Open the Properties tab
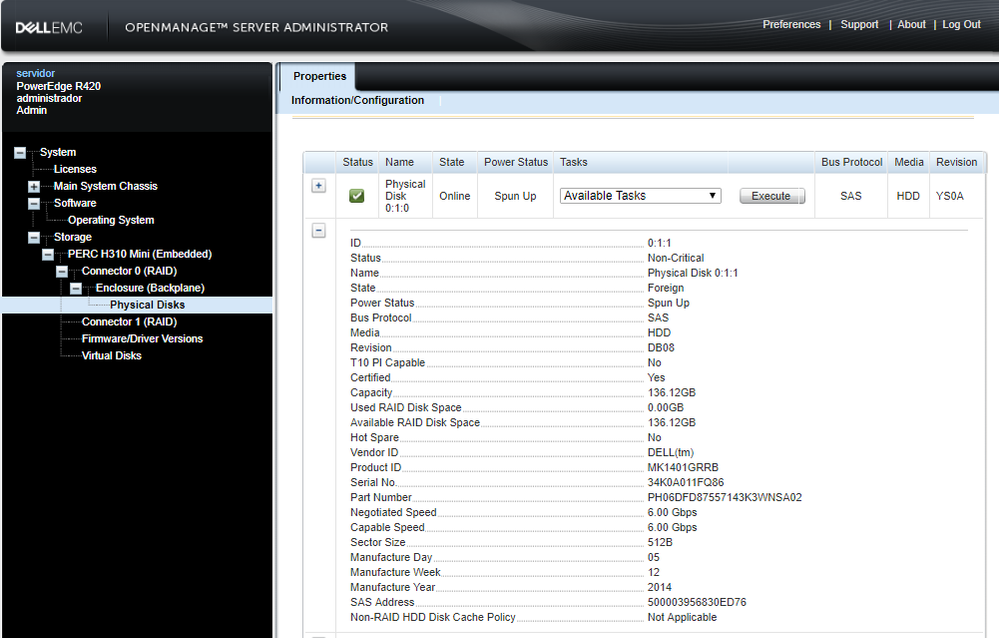This screenshot has width=999, height=638. pos(320,76)
